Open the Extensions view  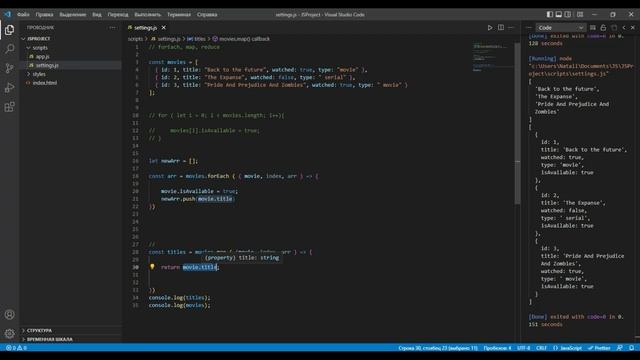tap(9, 107)
